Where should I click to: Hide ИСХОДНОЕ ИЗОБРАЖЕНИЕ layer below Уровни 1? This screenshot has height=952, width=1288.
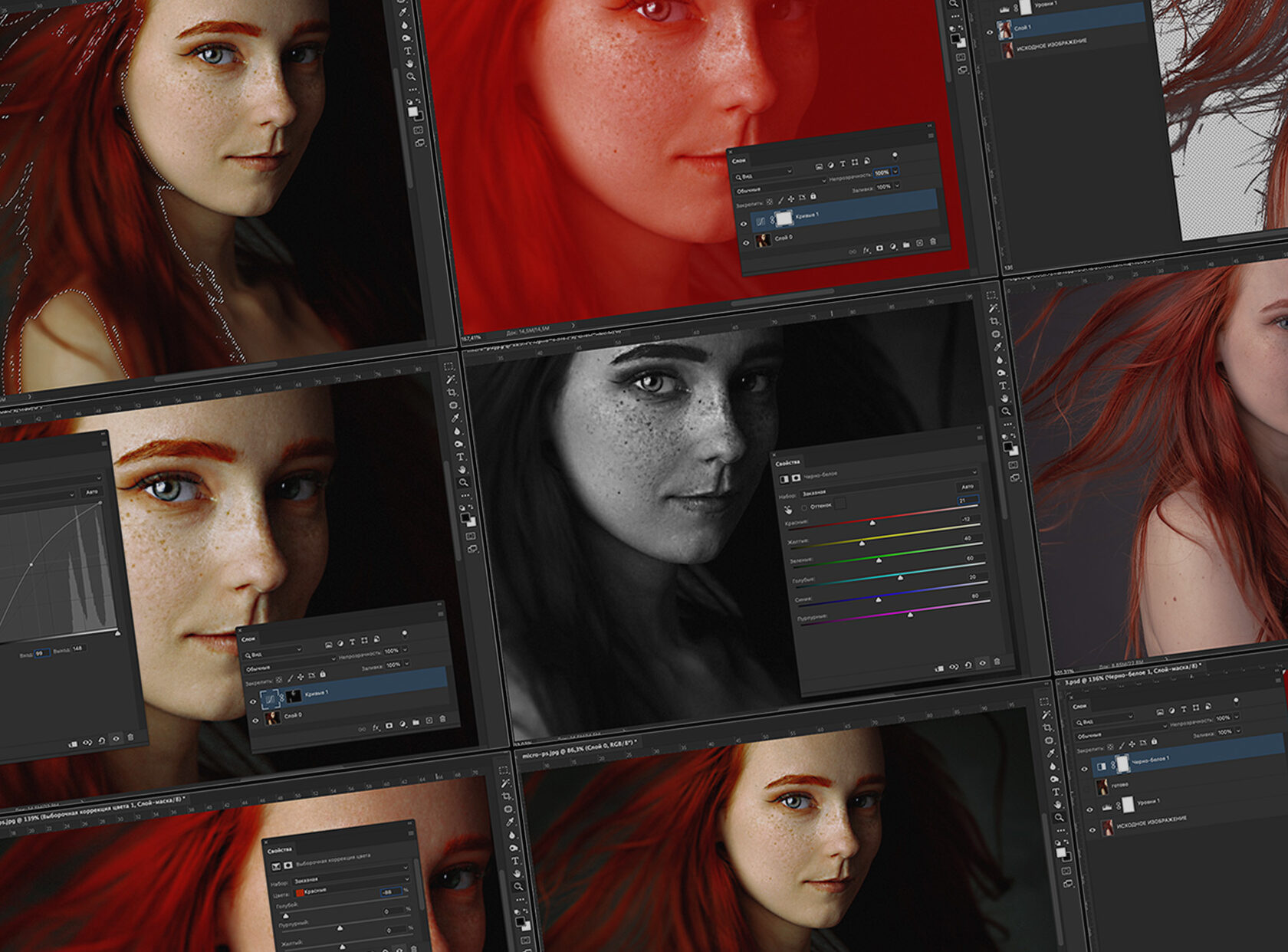pyautogui.click(x=1093, y=829)
